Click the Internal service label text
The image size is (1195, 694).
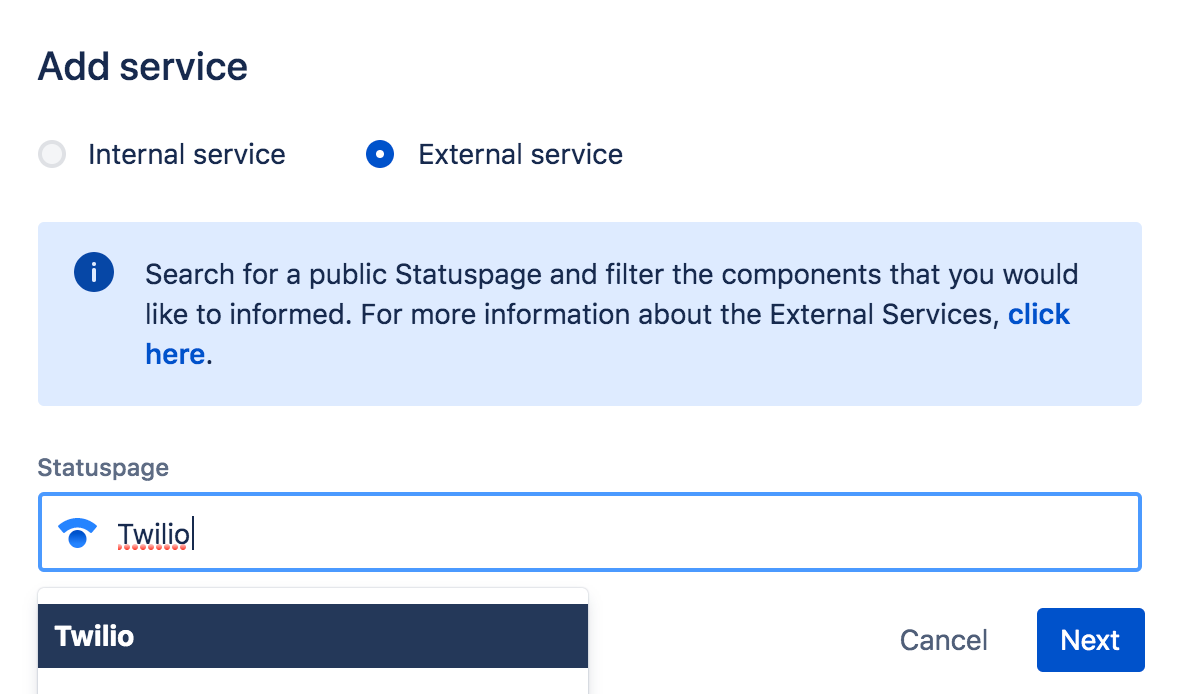[x=187, y=154]
